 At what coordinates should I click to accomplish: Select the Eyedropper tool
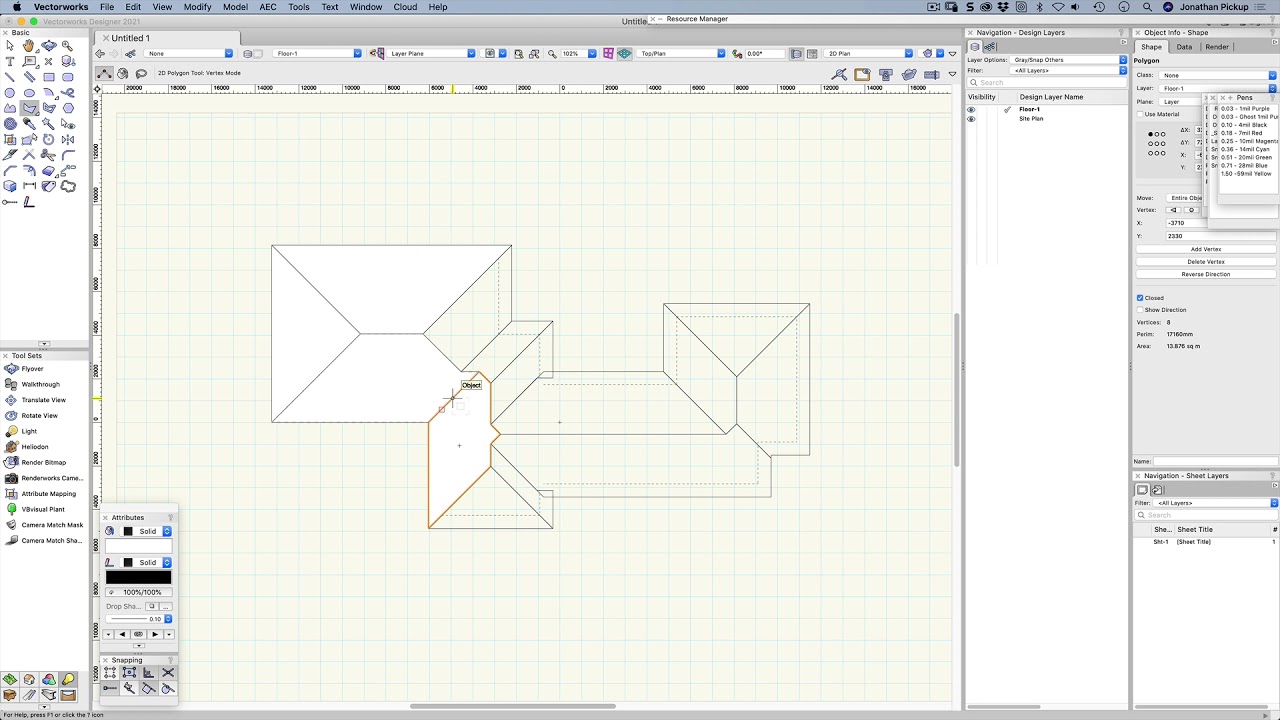click(x=29, y=124)
